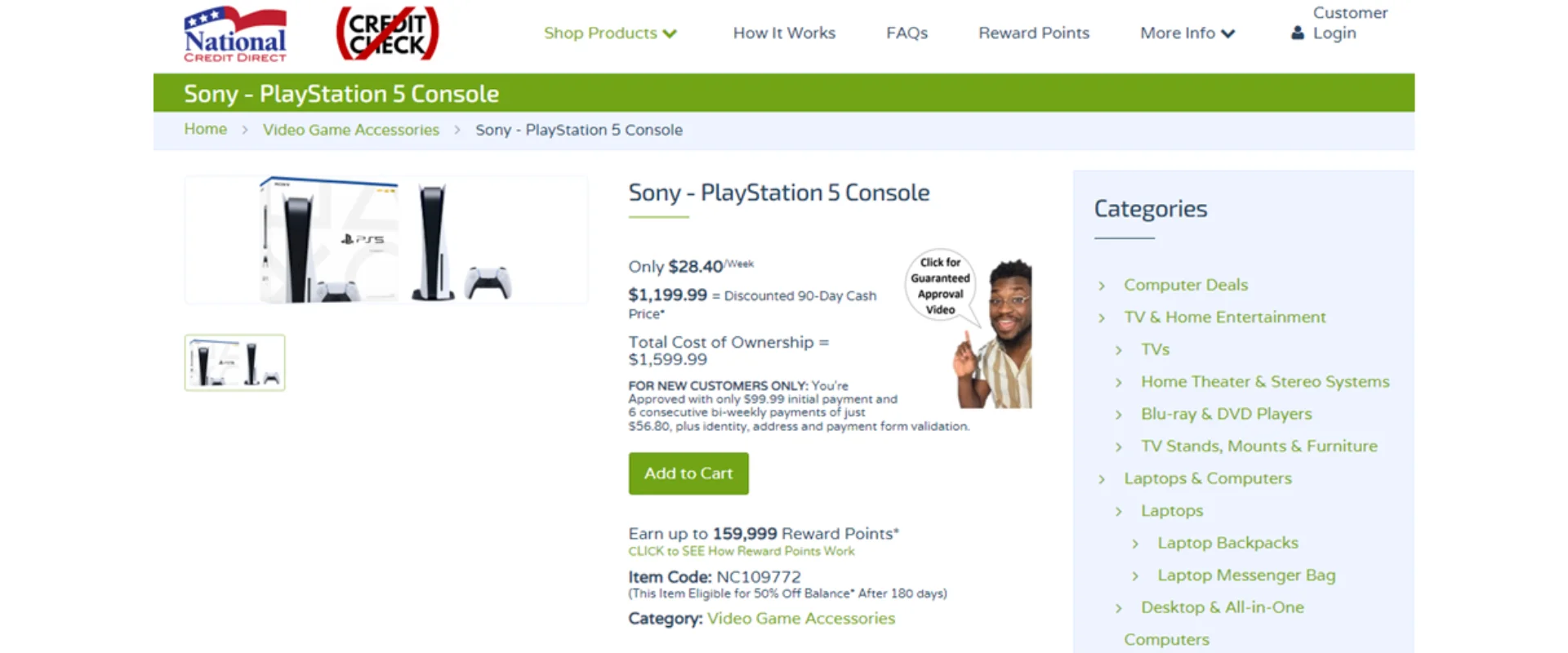Open the FAQs section
The width and height of the screenshot is (1568, 653).
click(x=906, y=33)
